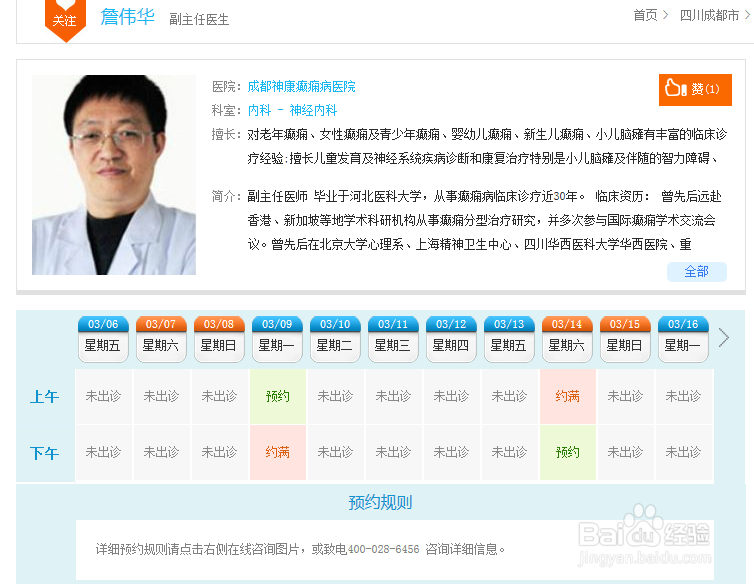Open the 成都神康癫痫病医院 hospital link

tap(302, 87)
